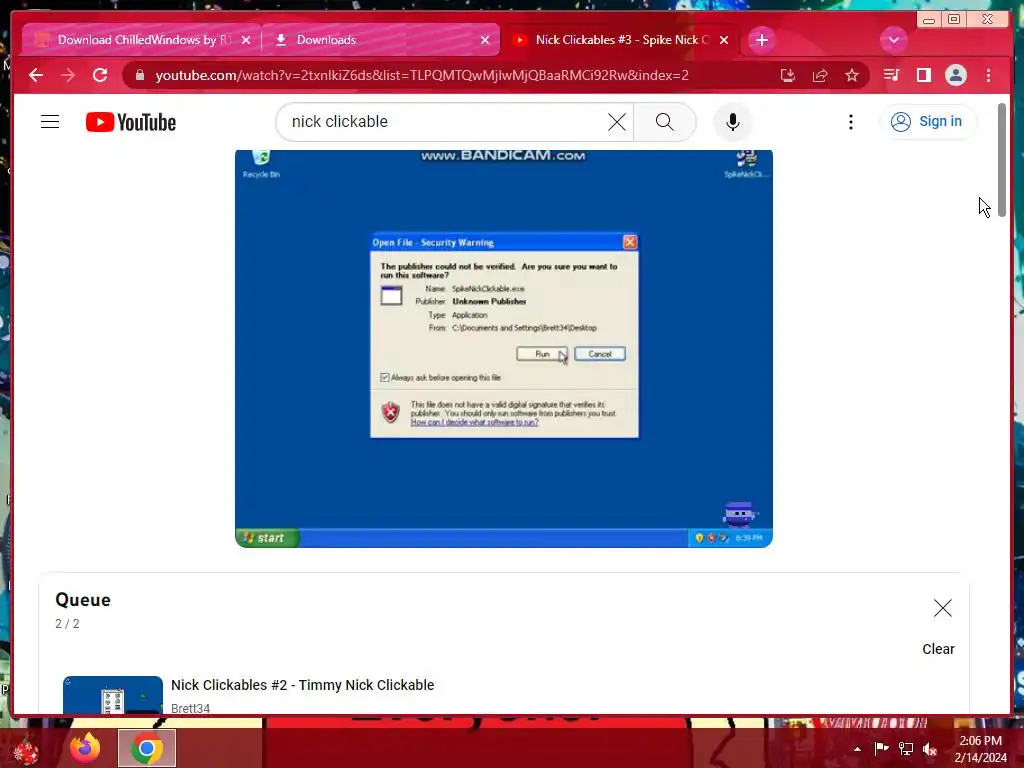This screenshot has width=1024, height=768.
Task: Close the Download ChilledWindows tab
Action: 246,40
